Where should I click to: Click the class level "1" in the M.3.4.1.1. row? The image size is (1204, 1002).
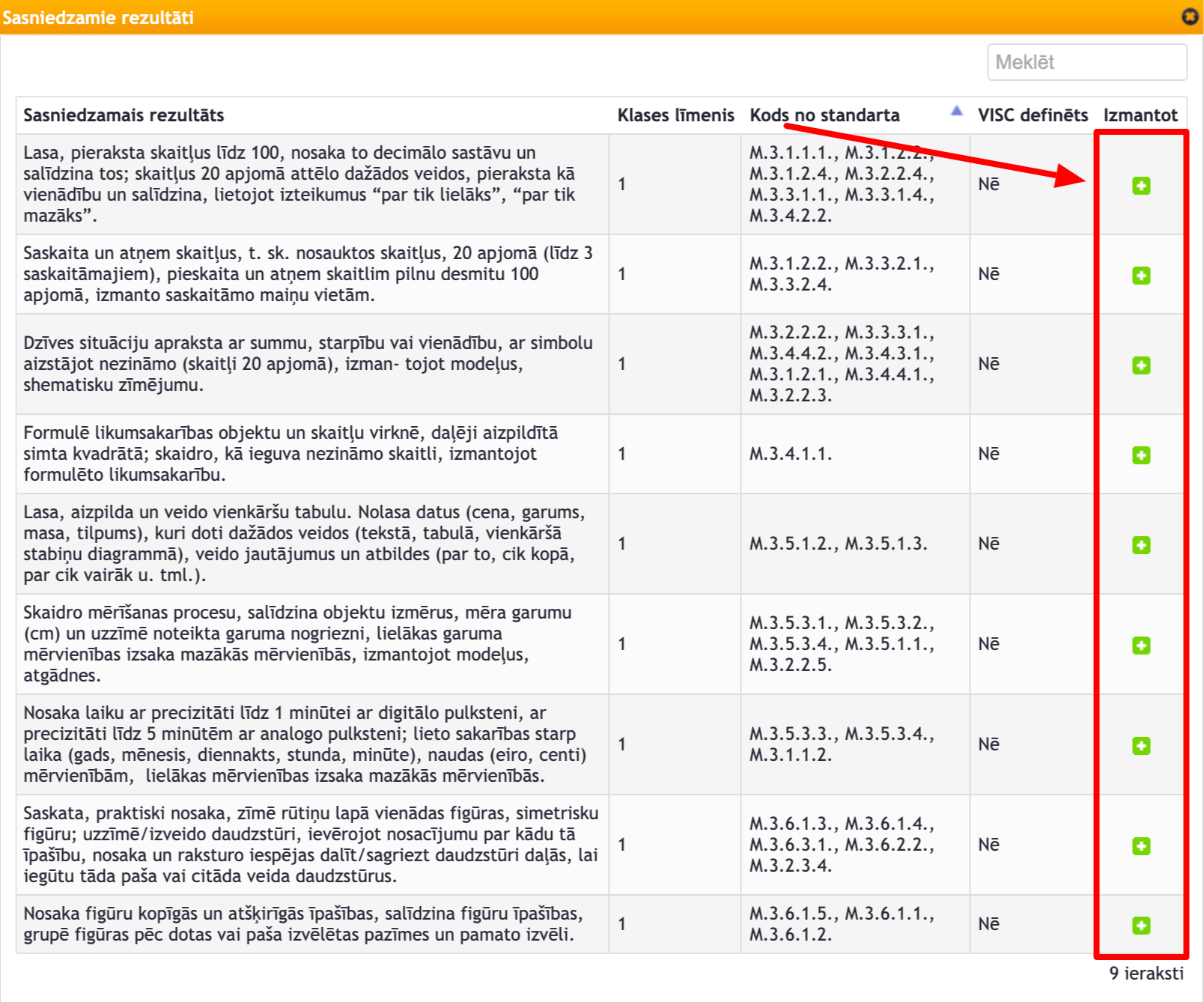click(621, 454)
